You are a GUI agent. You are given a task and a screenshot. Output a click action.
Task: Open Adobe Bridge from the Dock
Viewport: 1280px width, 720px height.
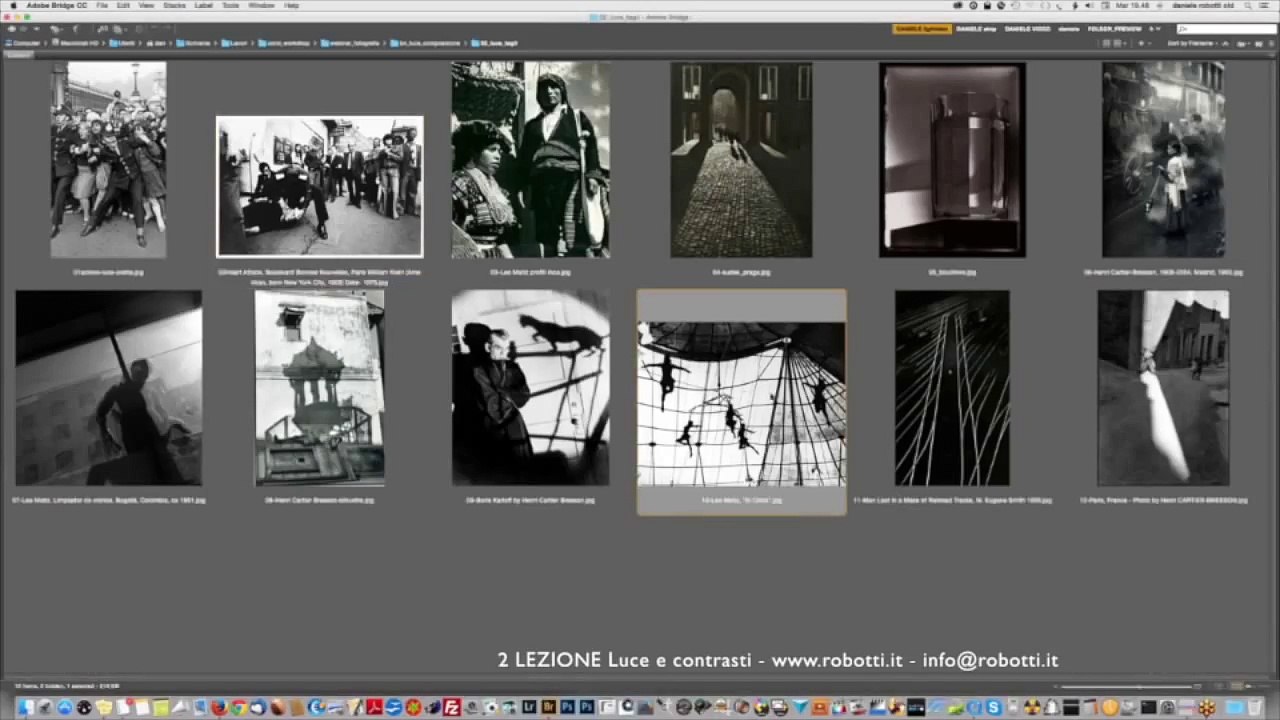(x=549, y=708)
